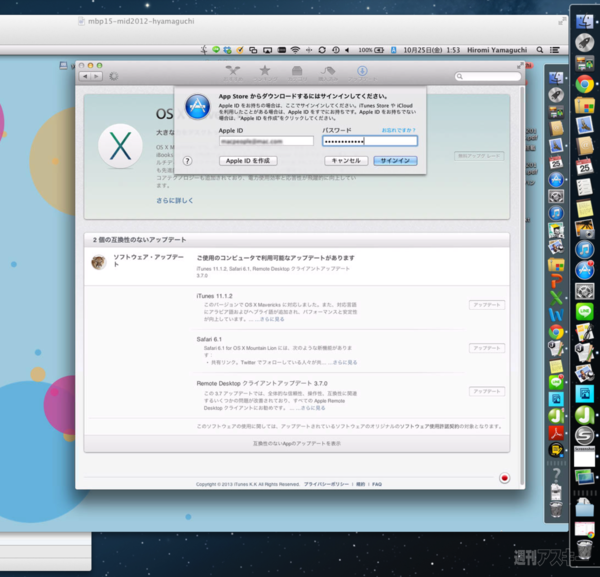The height and width of the screenshot is (577, 600).
Task: Go back with App Store left arrow button
Action: pyautogui.click(x=85, y=77)
